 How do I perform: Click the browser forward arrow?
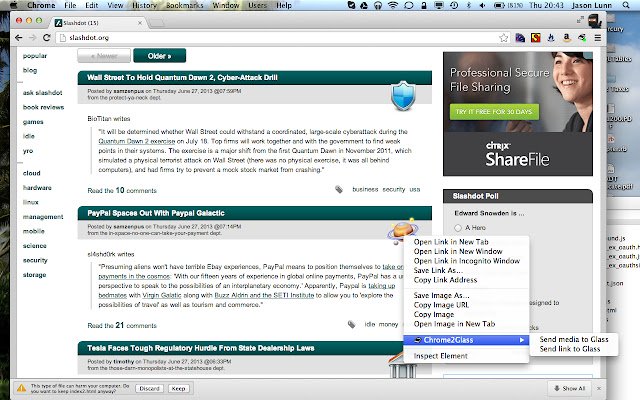tap(33, 38)
